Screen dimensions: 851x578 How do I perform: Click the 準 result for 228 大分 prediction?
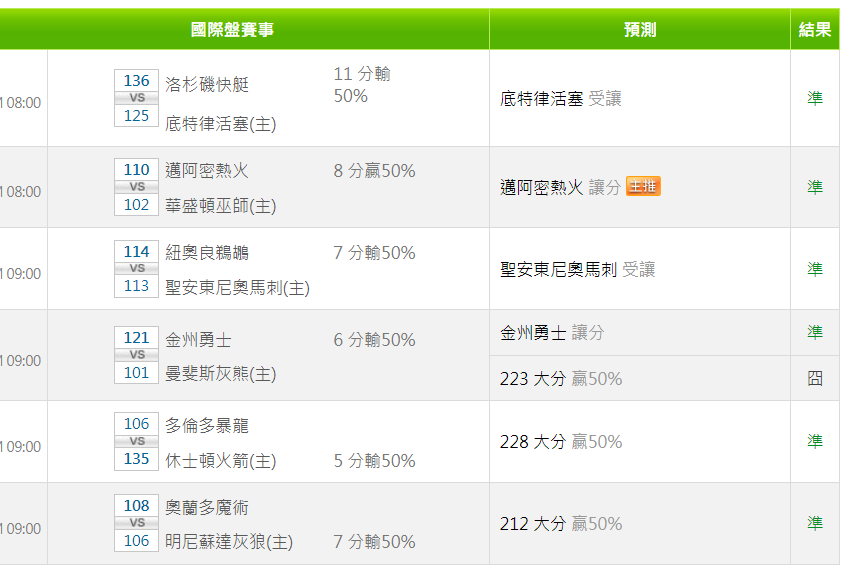pyautogui.click(x=815, y=441)
